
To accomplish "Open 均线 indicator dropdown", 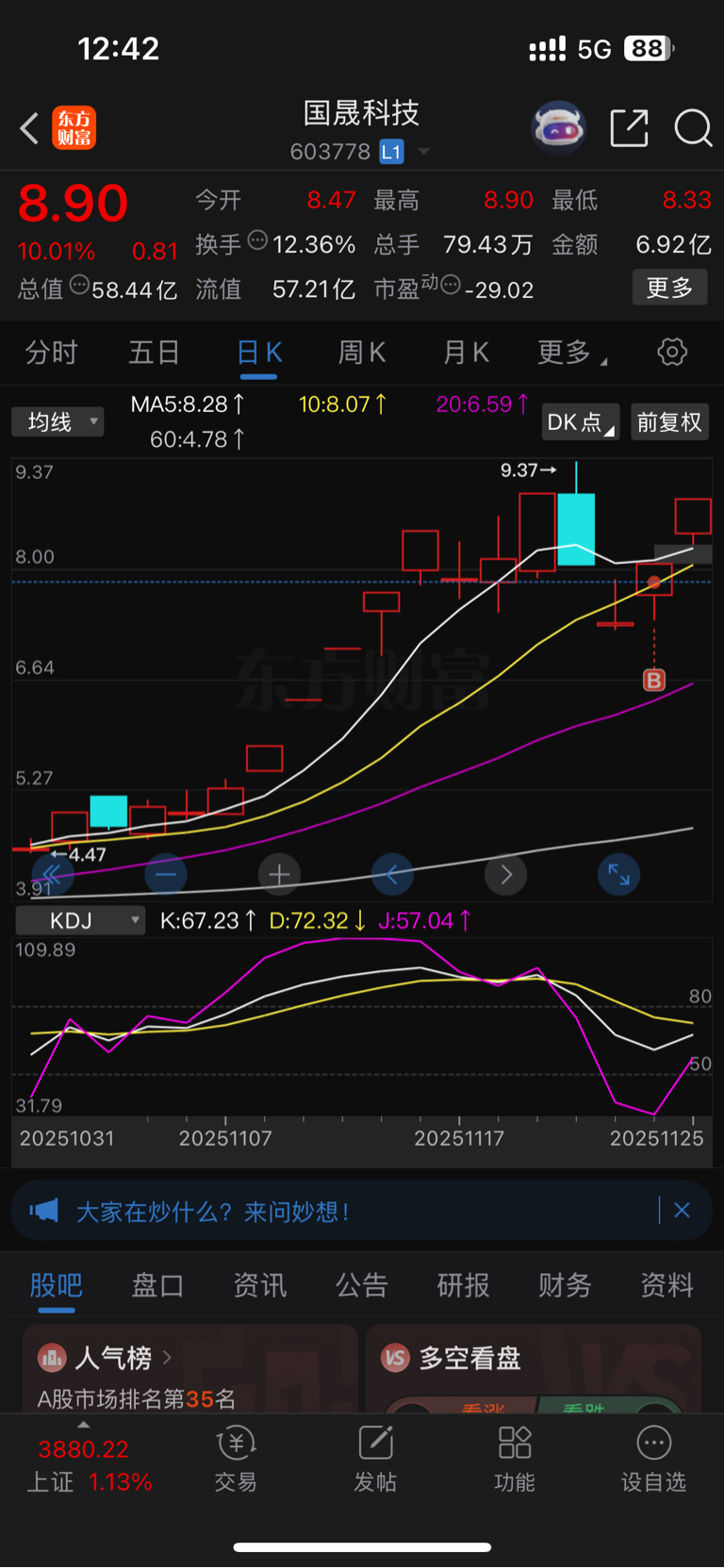I will click(58, 421).
